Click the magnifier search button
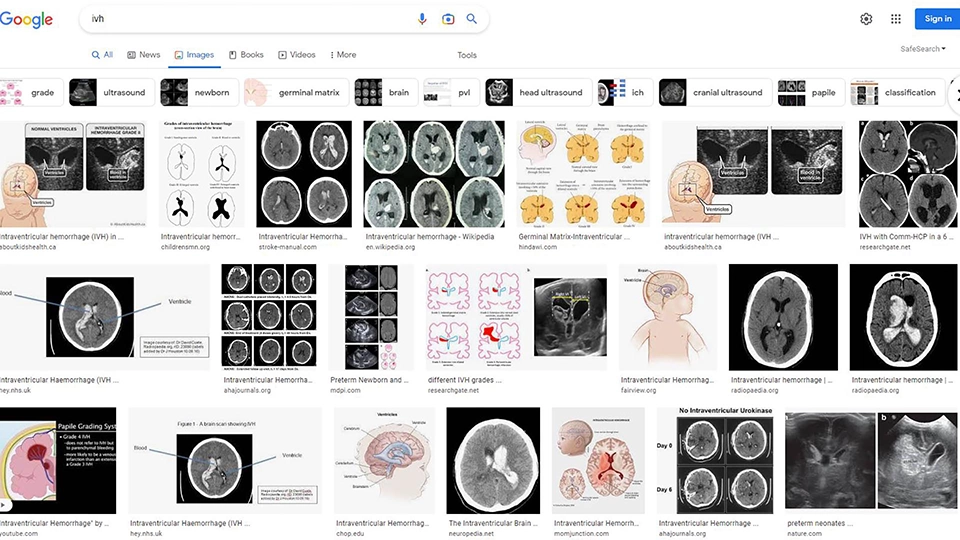 471,19
